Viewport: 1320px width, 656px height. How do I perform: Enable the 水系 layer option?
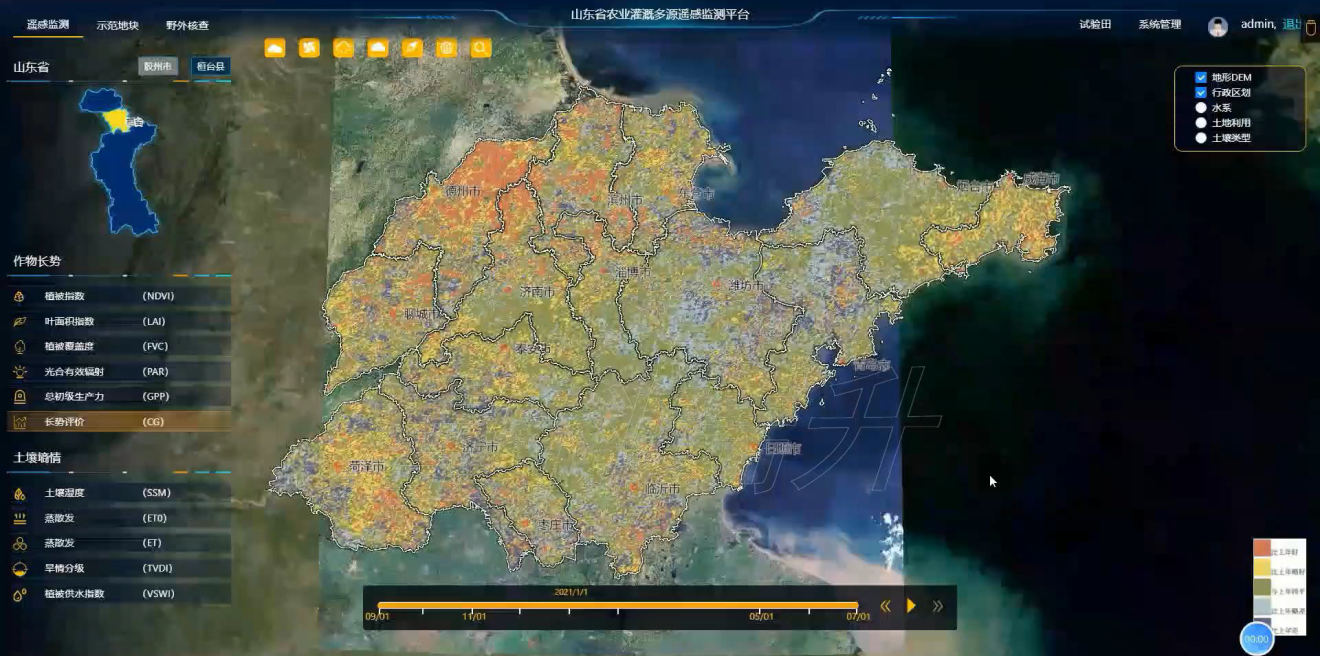pyautogui.click(x=1201, y=108)
